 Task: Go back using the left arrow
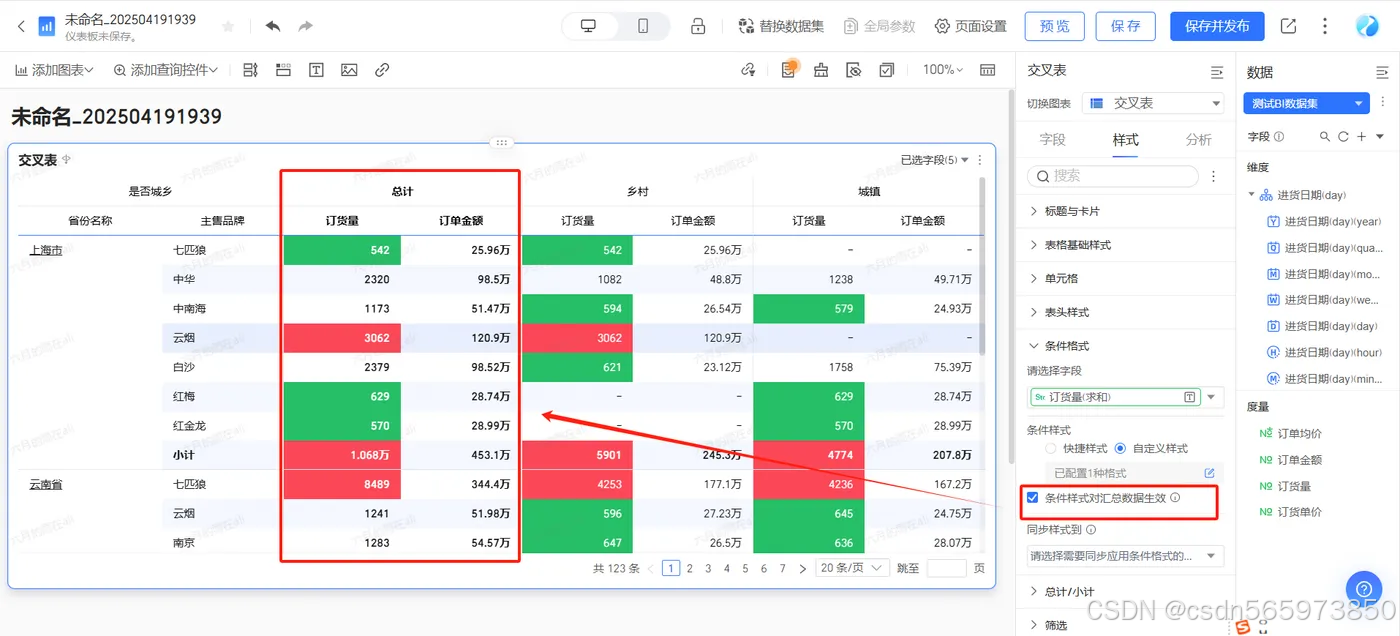pos(21,26)
